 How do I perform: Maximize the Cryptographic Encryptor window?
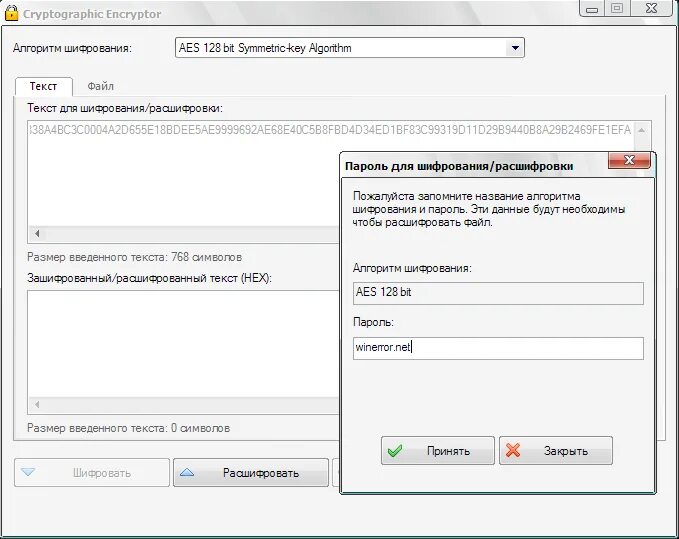[617, 8]
